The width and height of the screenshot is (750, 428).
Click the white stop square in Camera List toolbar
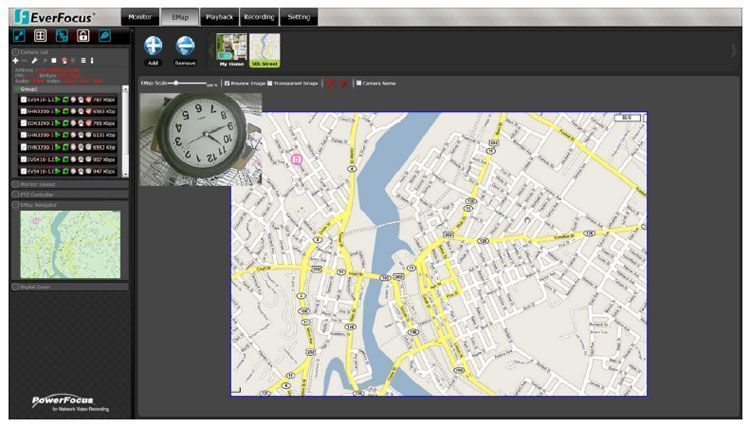[54, 61]
